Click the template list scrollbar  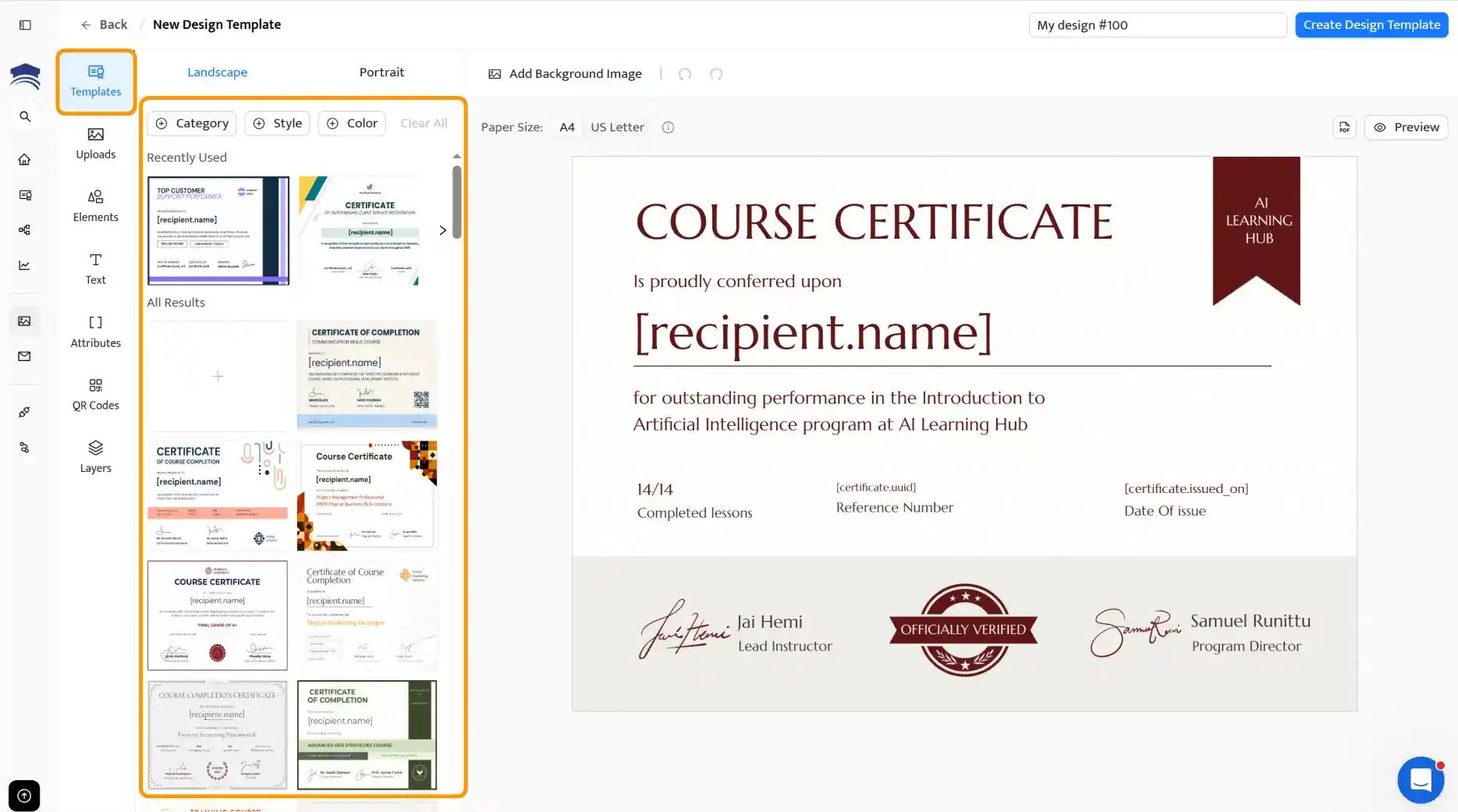pos(457,203)
